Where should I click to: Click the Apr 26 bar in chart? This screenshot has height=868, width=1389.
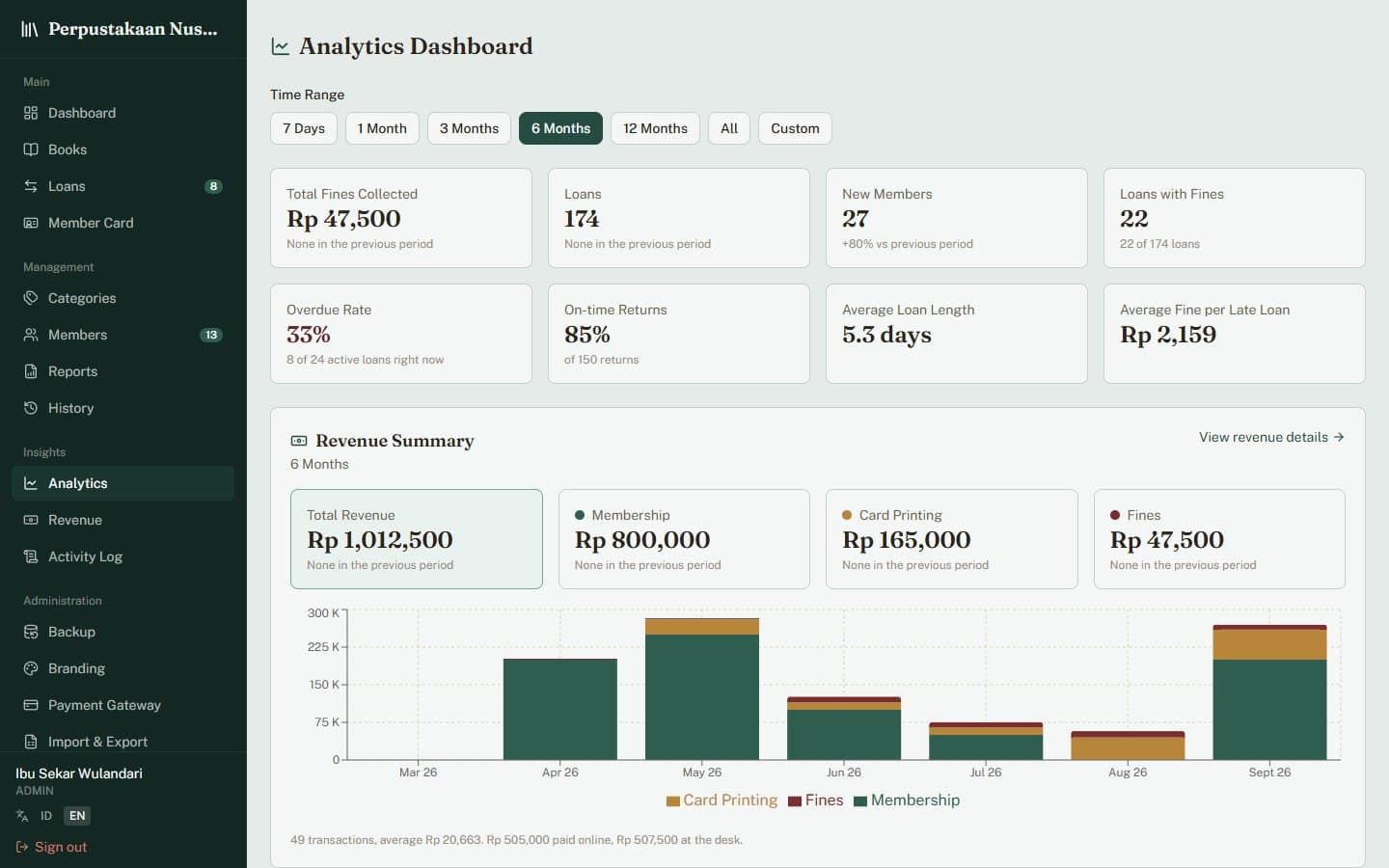(x=560, y=709)
